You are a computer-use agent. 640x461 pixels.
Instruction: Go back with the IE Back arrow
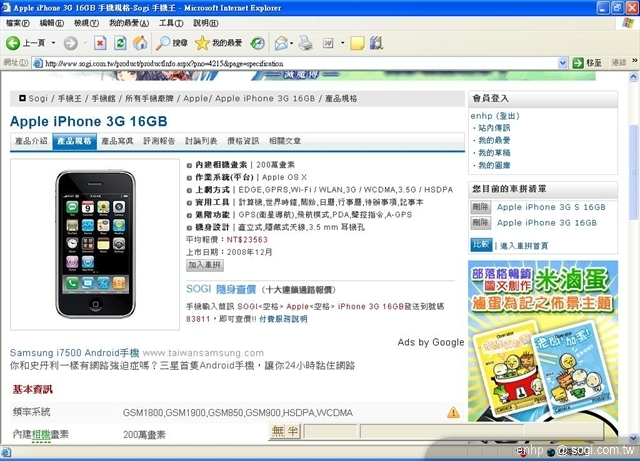pyautogui.click(x=13, y=43)
